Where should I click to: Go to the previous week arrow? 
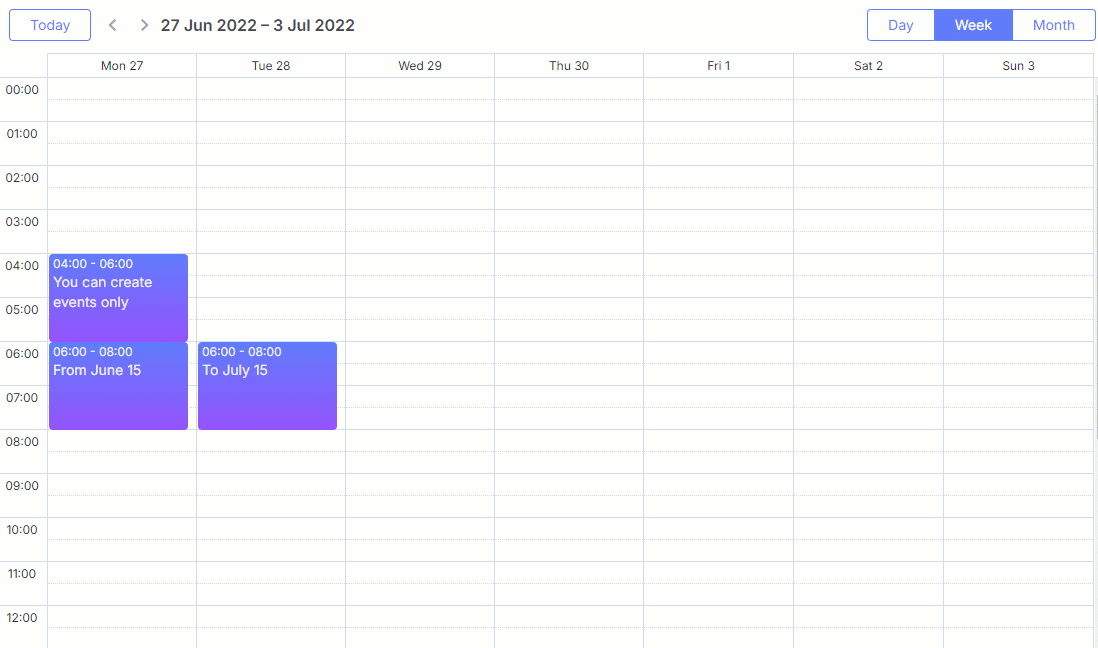click(112, 25)
